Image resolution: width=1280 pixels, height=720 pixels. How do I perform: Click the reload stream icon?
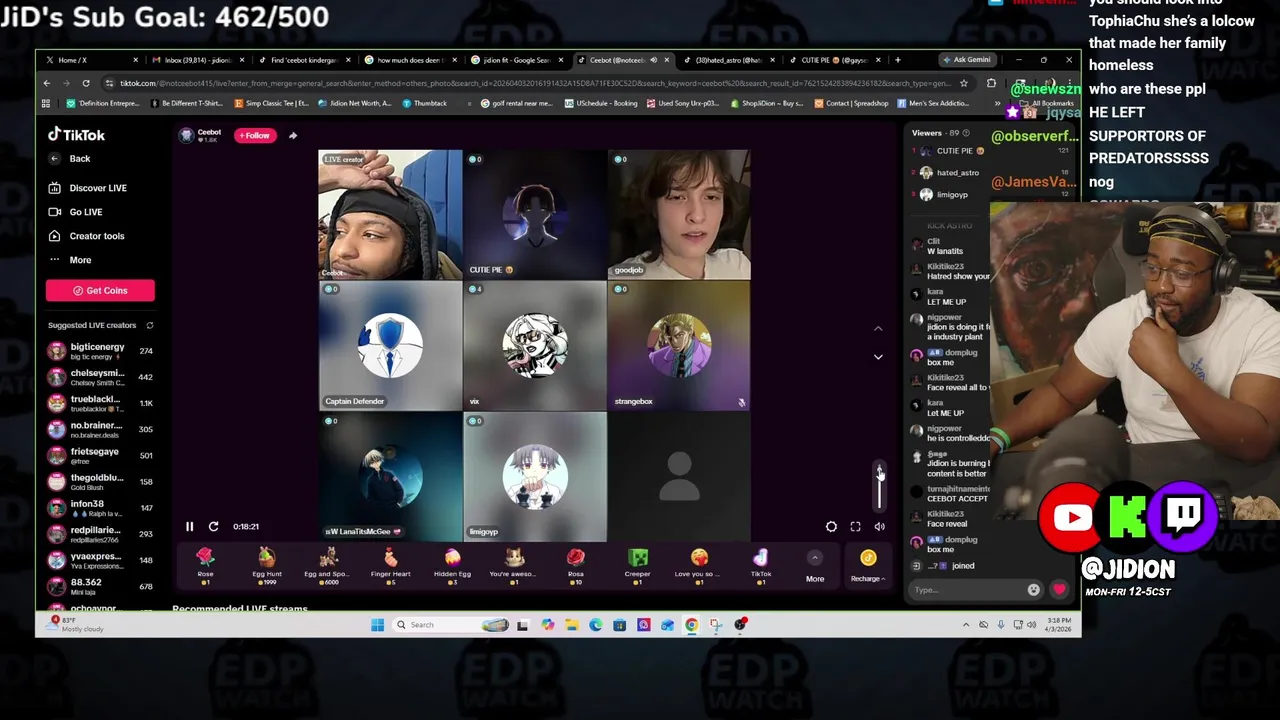point(213,526)
